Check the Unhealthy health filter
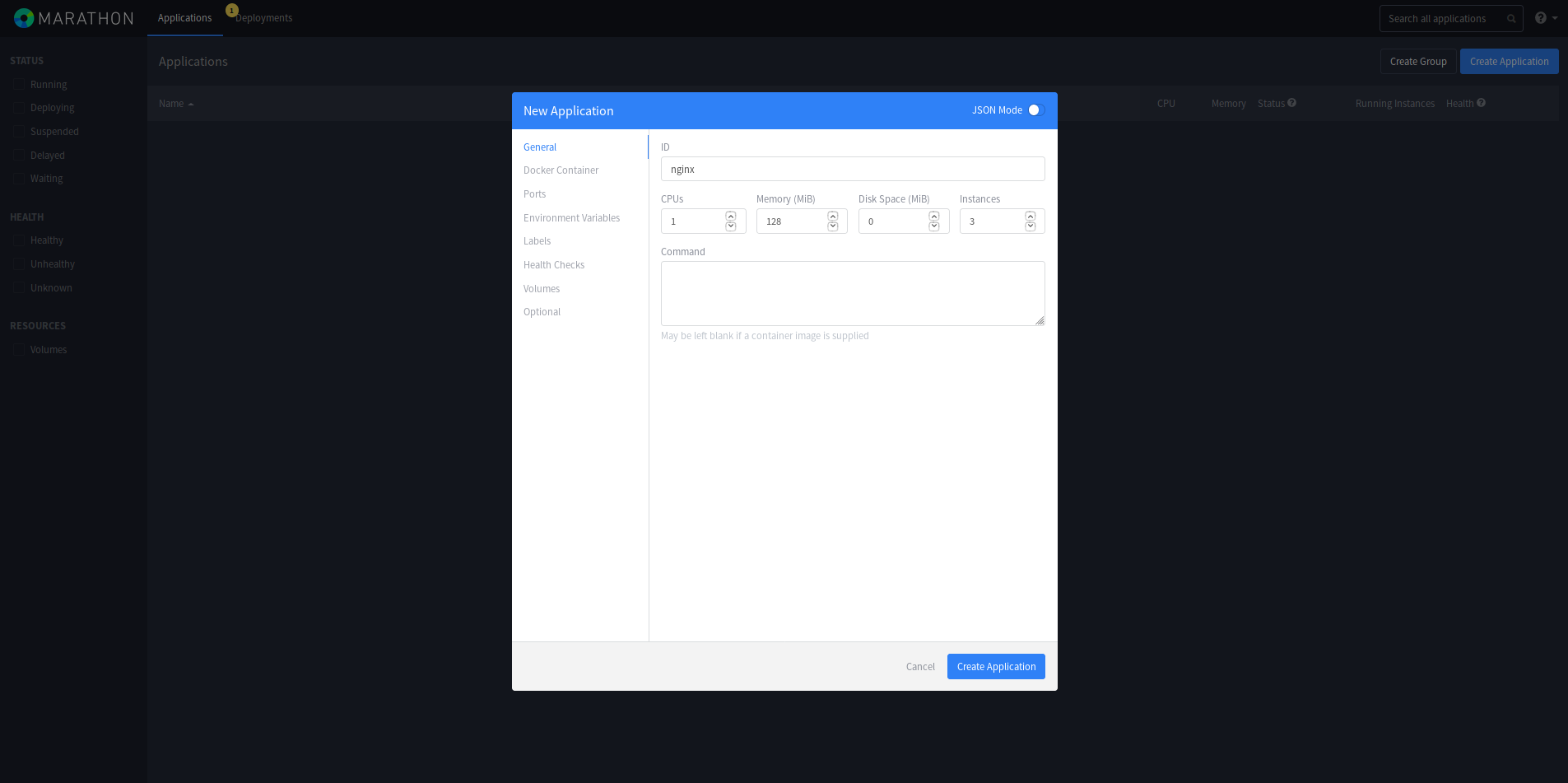Image resolution: width=1568 pixels, height=783 pixels. (x=19, y=264)
